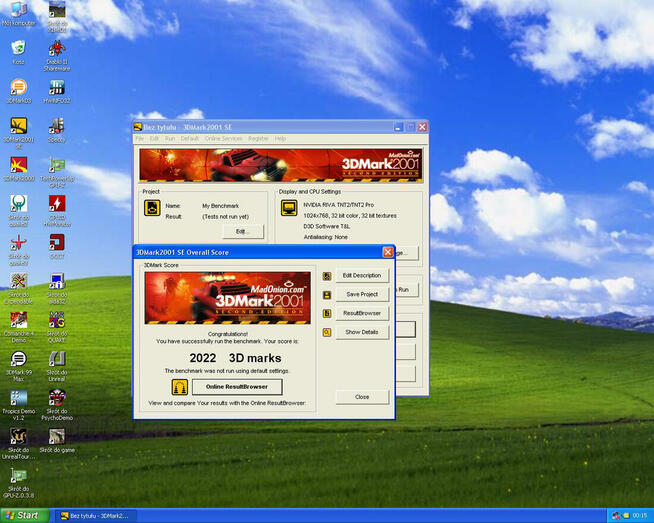The image size is (654, 523).
Task: Open Show Details in score dialog
Action: pos(362,332)
